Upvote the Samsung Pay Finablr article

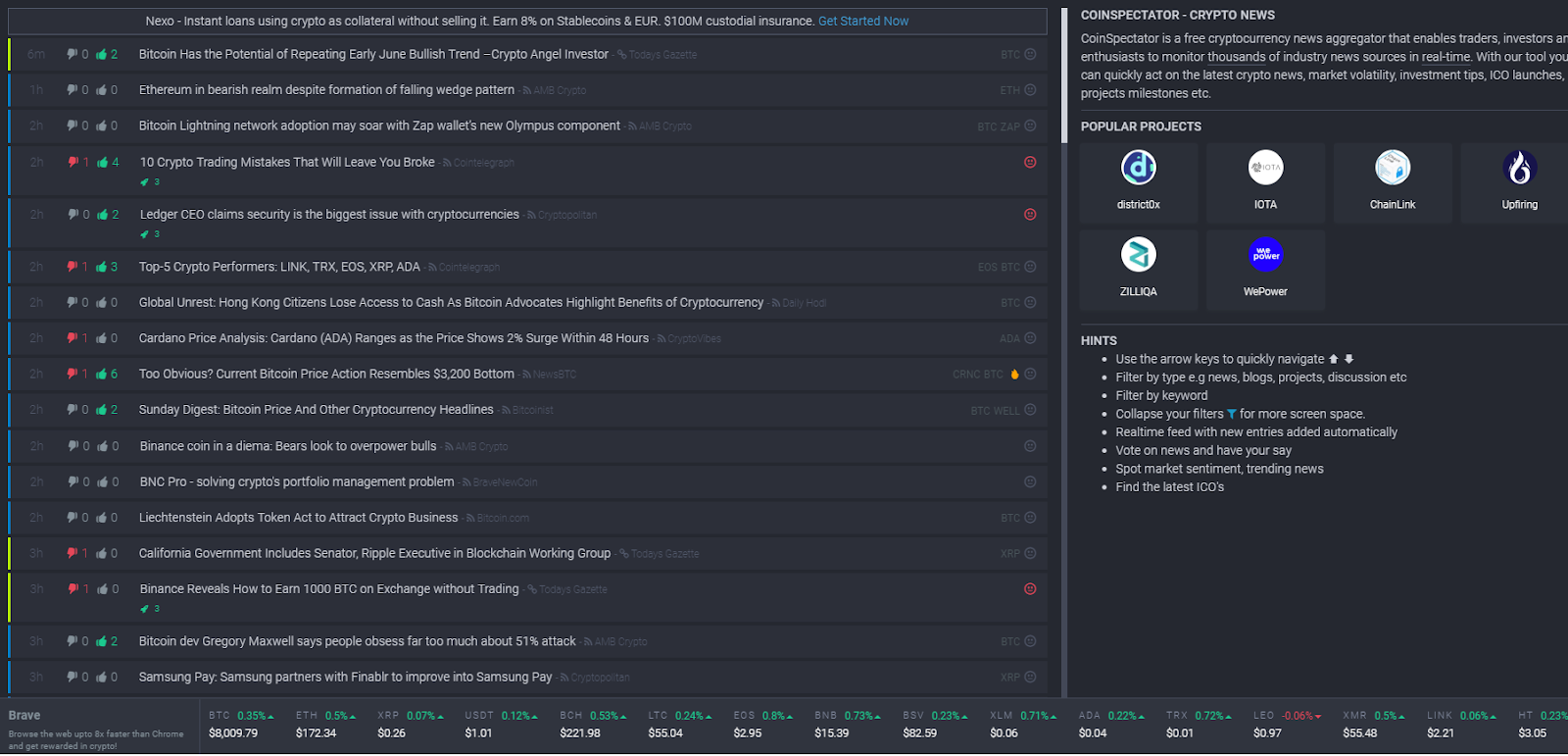pos(102,678)
